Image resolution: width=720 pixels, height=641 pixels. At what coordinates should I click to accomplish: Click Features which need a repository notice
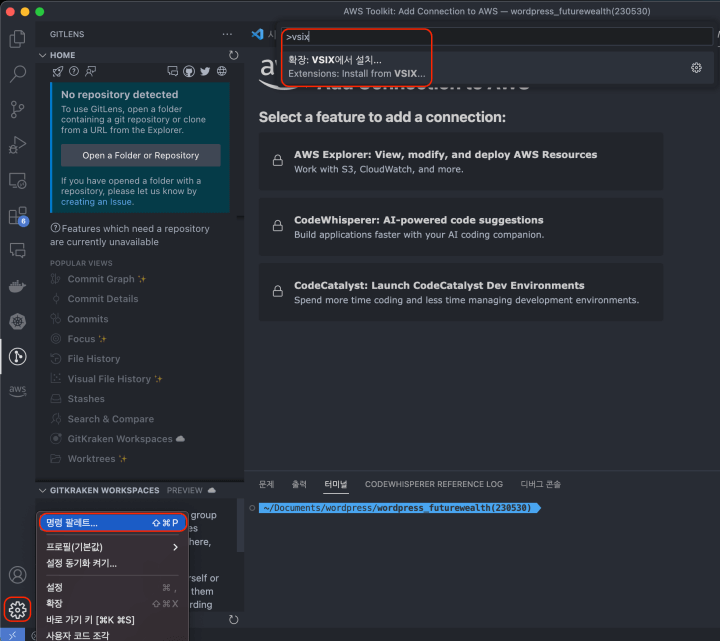click(x=130, y=235)
